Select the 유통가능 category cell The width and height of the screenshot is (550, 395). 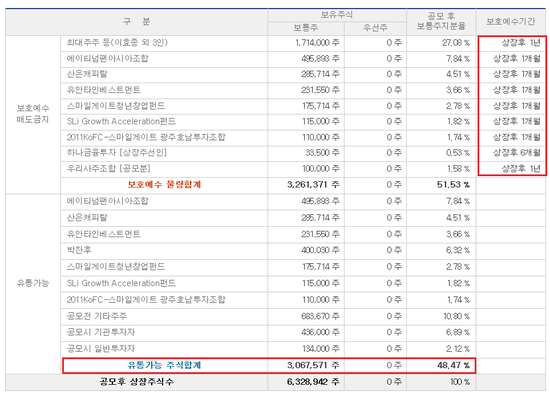(x=33, y=283)
